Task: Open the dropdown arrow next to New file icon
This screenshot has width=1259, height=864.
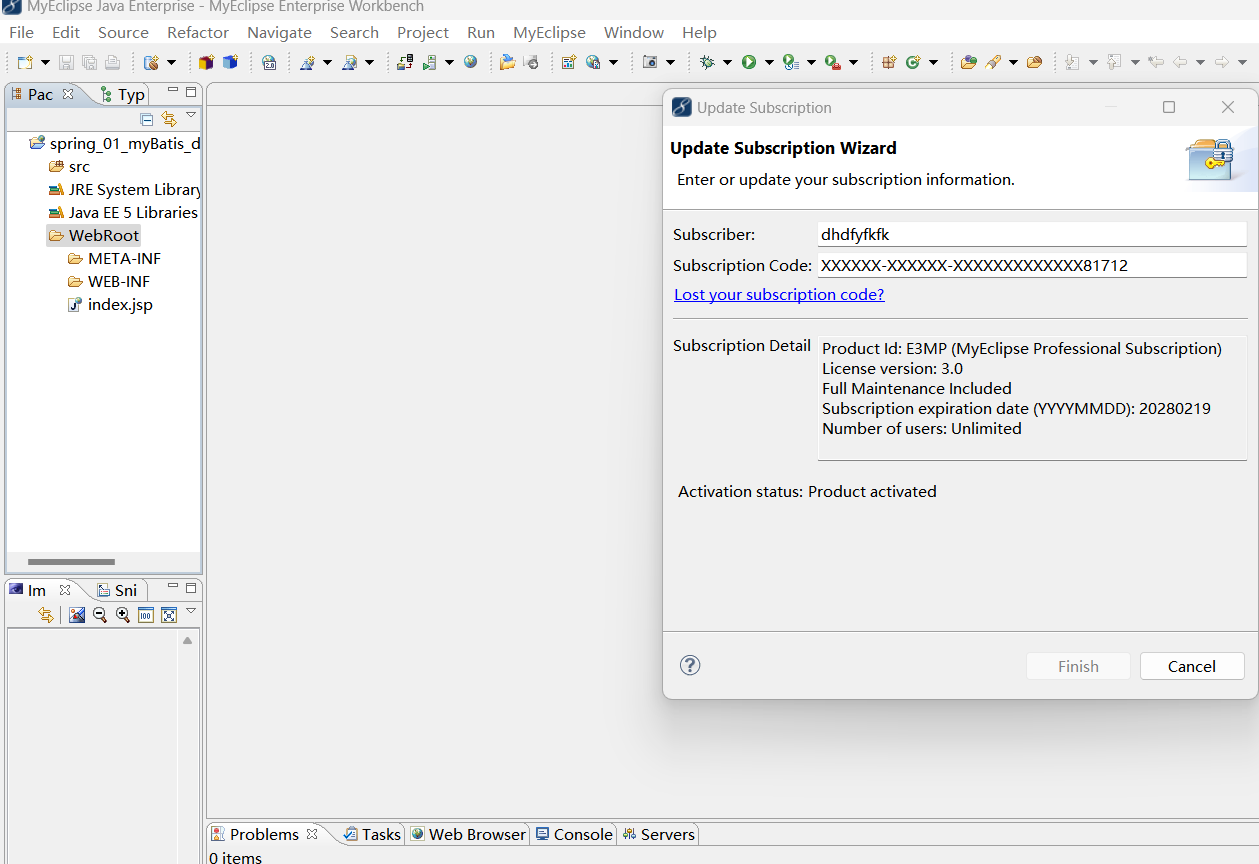Action: pos(45,62)
